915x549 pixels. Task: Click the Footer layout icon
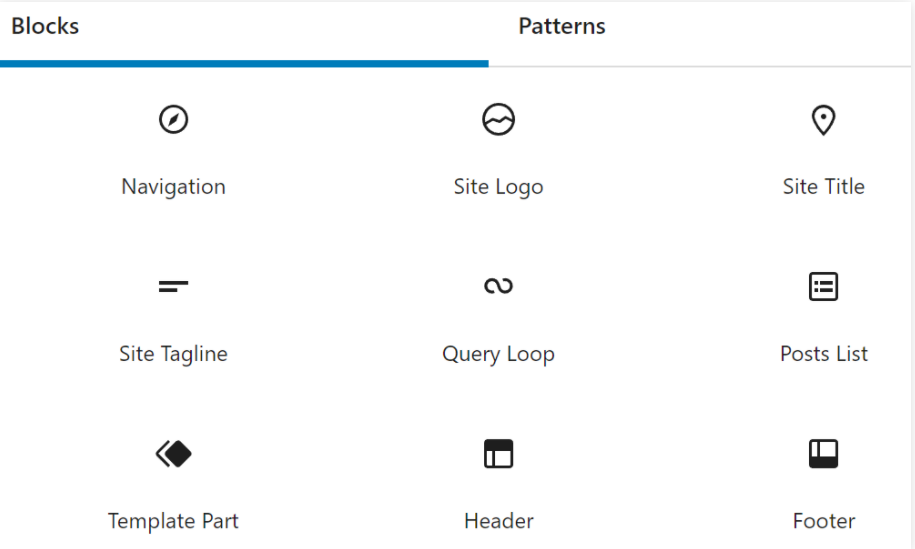(x=823, y=454)
